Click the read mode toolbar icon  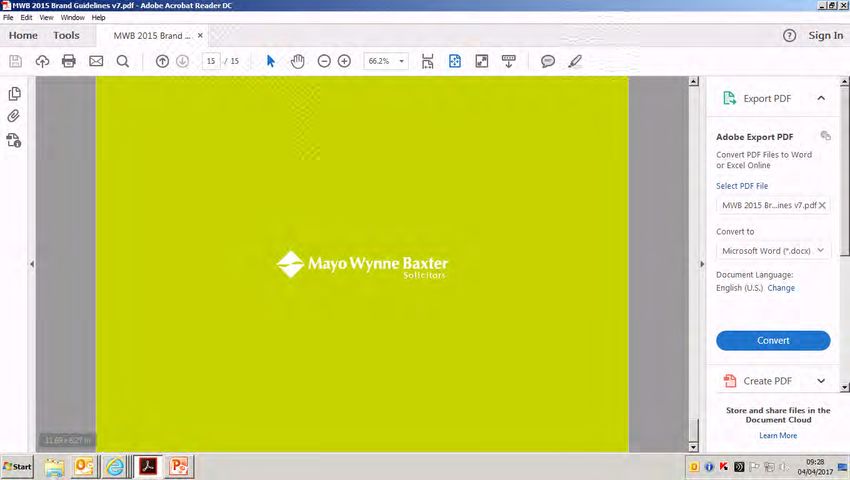508,61
